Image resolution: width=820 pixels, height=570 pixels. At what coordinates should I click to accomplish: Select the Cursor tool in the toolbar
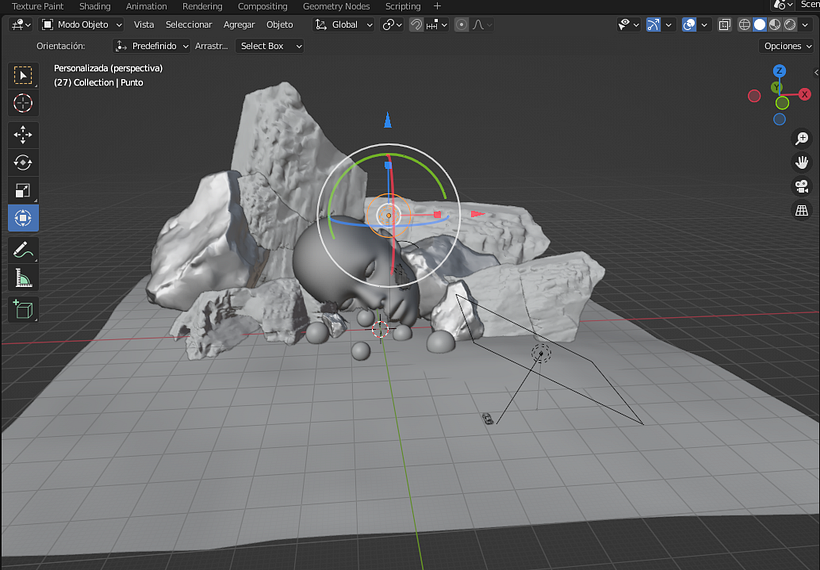tap(22, 103)
